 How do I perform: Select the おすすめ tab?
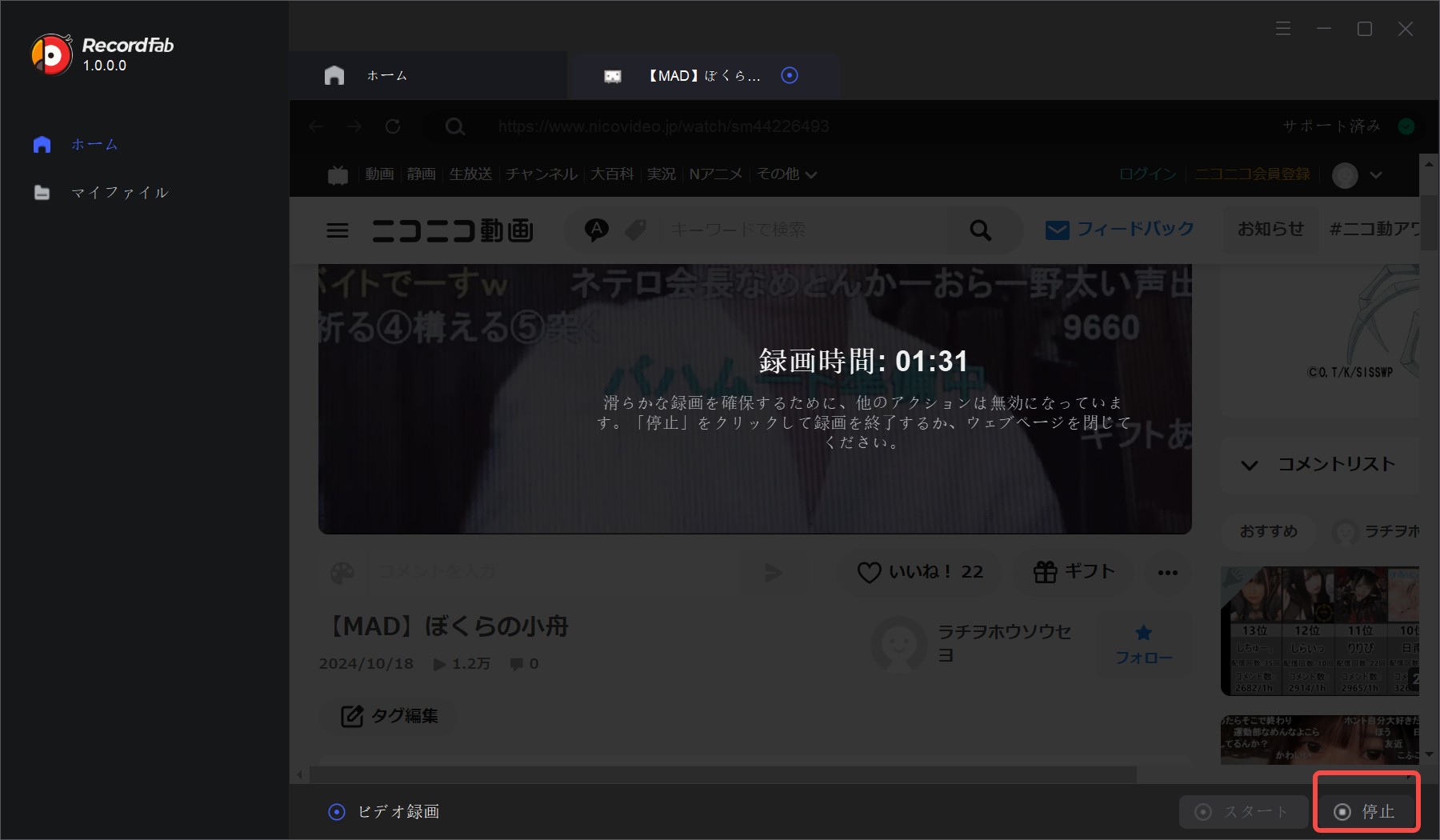1269,531
